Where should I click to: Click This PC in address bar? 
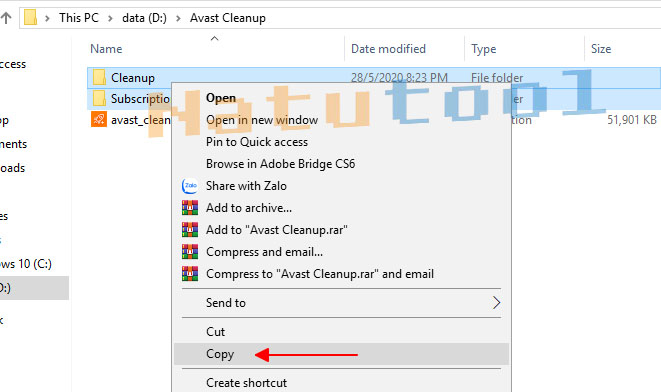point(79,18)
